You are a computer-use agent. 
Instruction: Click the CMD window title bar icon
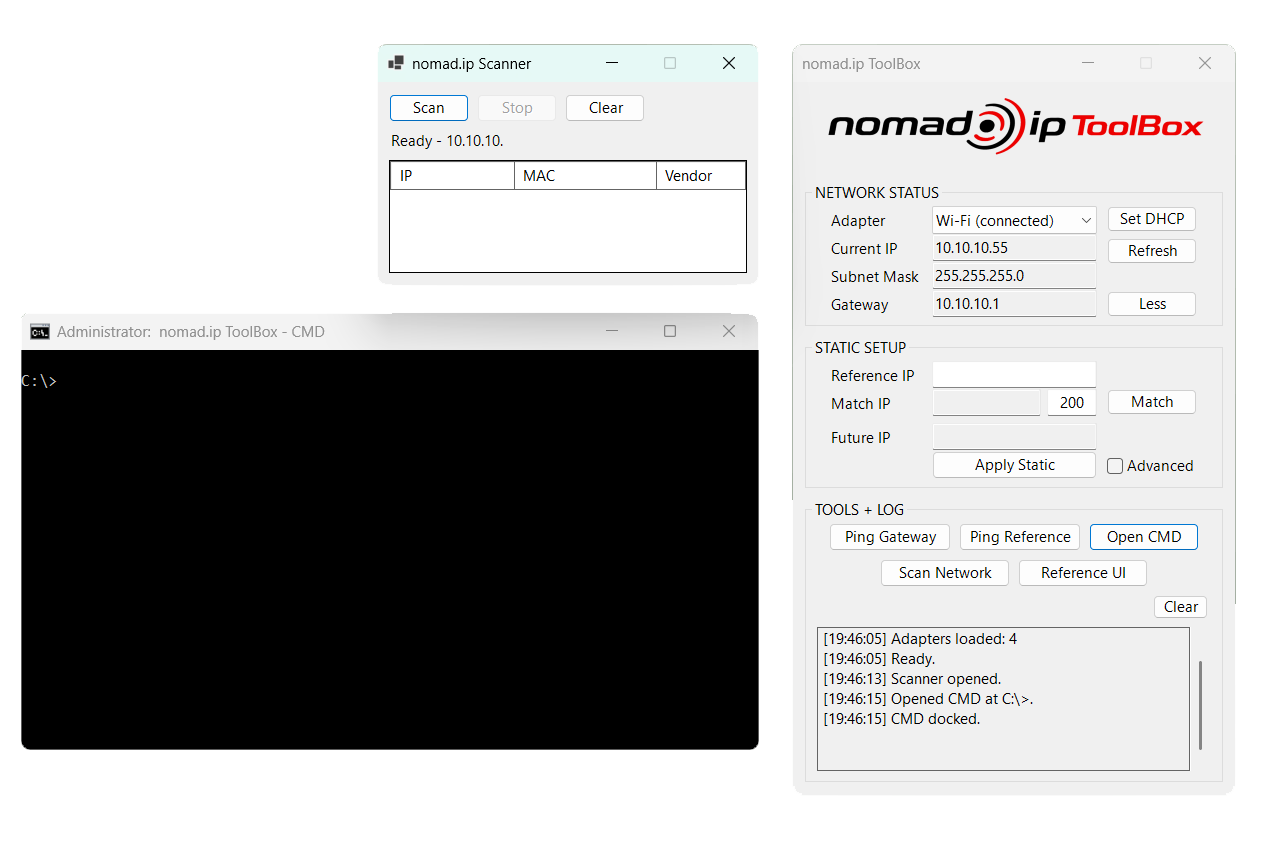click(x=40, y=331)
